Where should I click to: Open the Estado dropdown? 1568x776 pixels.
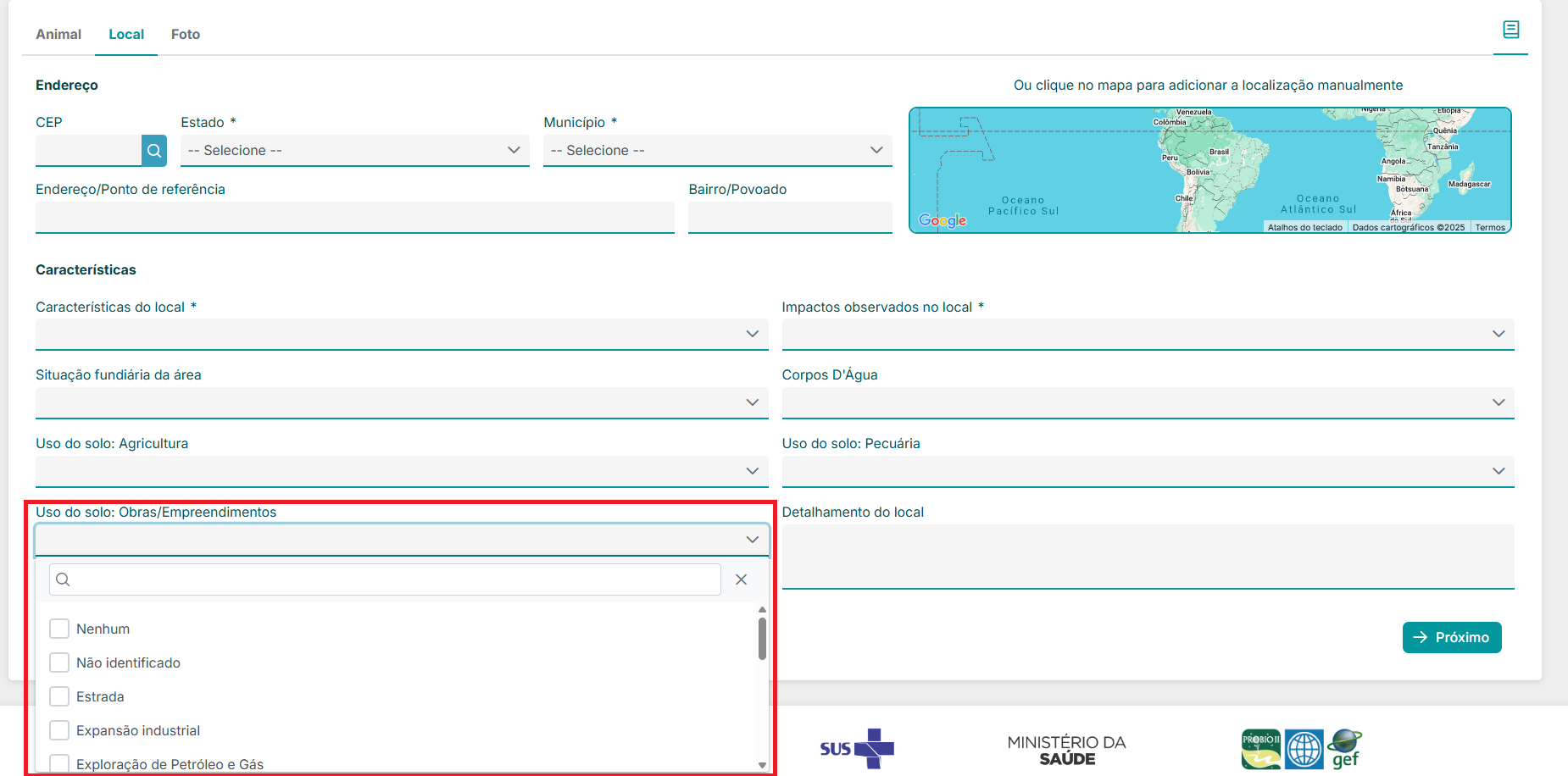(x=354, y=151)
